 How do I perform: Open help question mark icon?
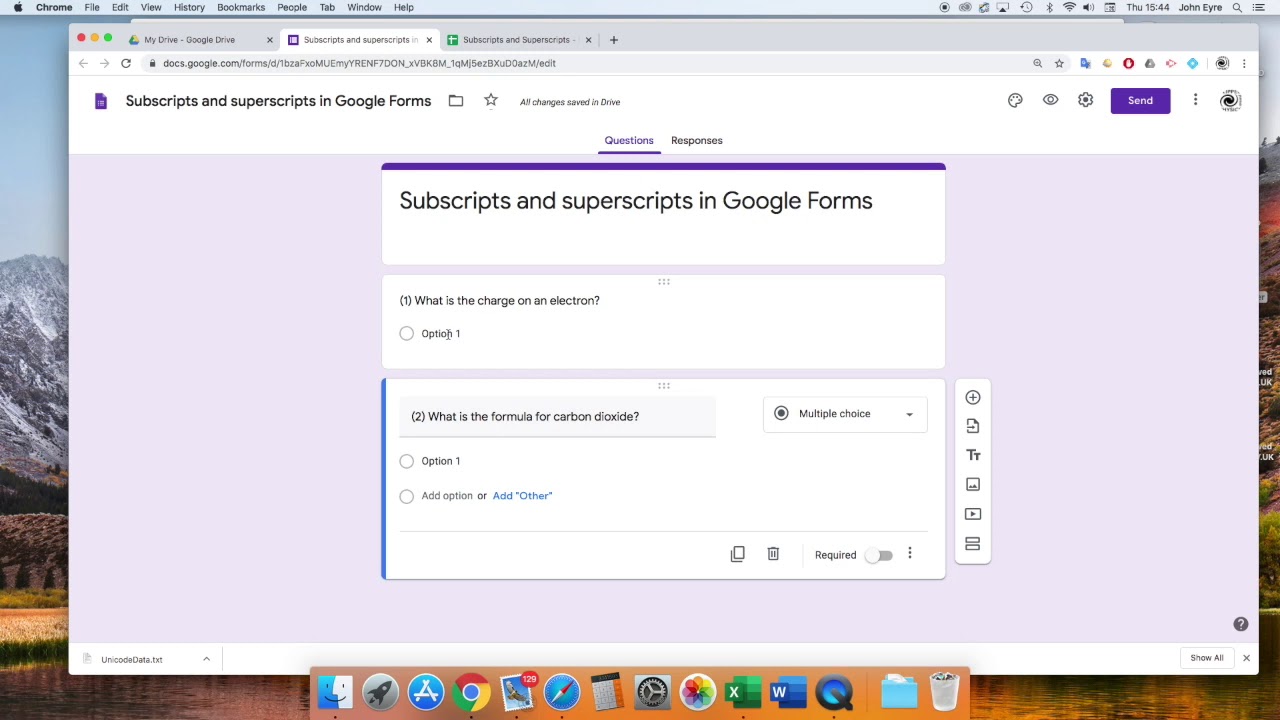click(1241, 624)
